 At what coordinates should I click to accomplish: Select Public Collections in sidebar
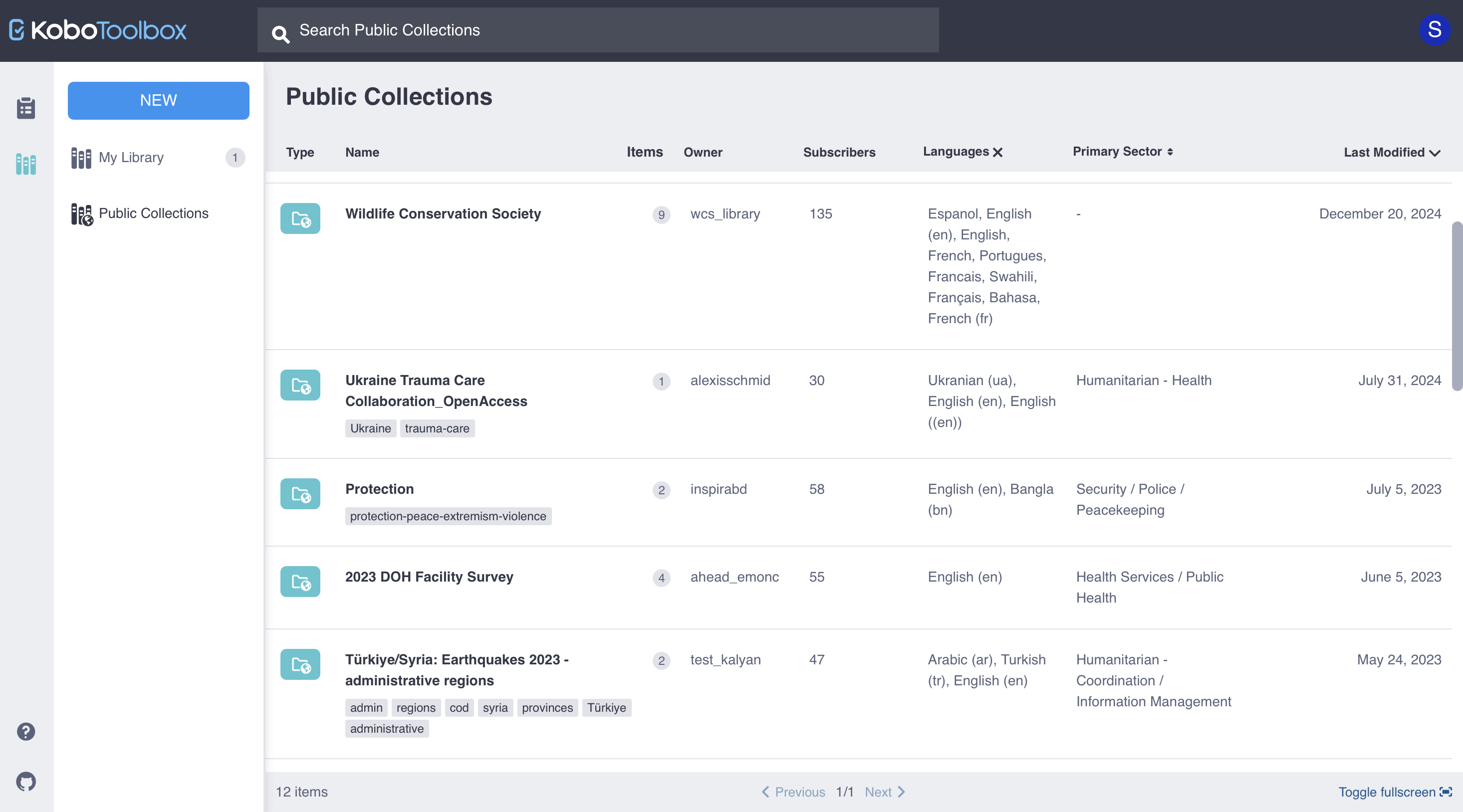tap(153, 213)
